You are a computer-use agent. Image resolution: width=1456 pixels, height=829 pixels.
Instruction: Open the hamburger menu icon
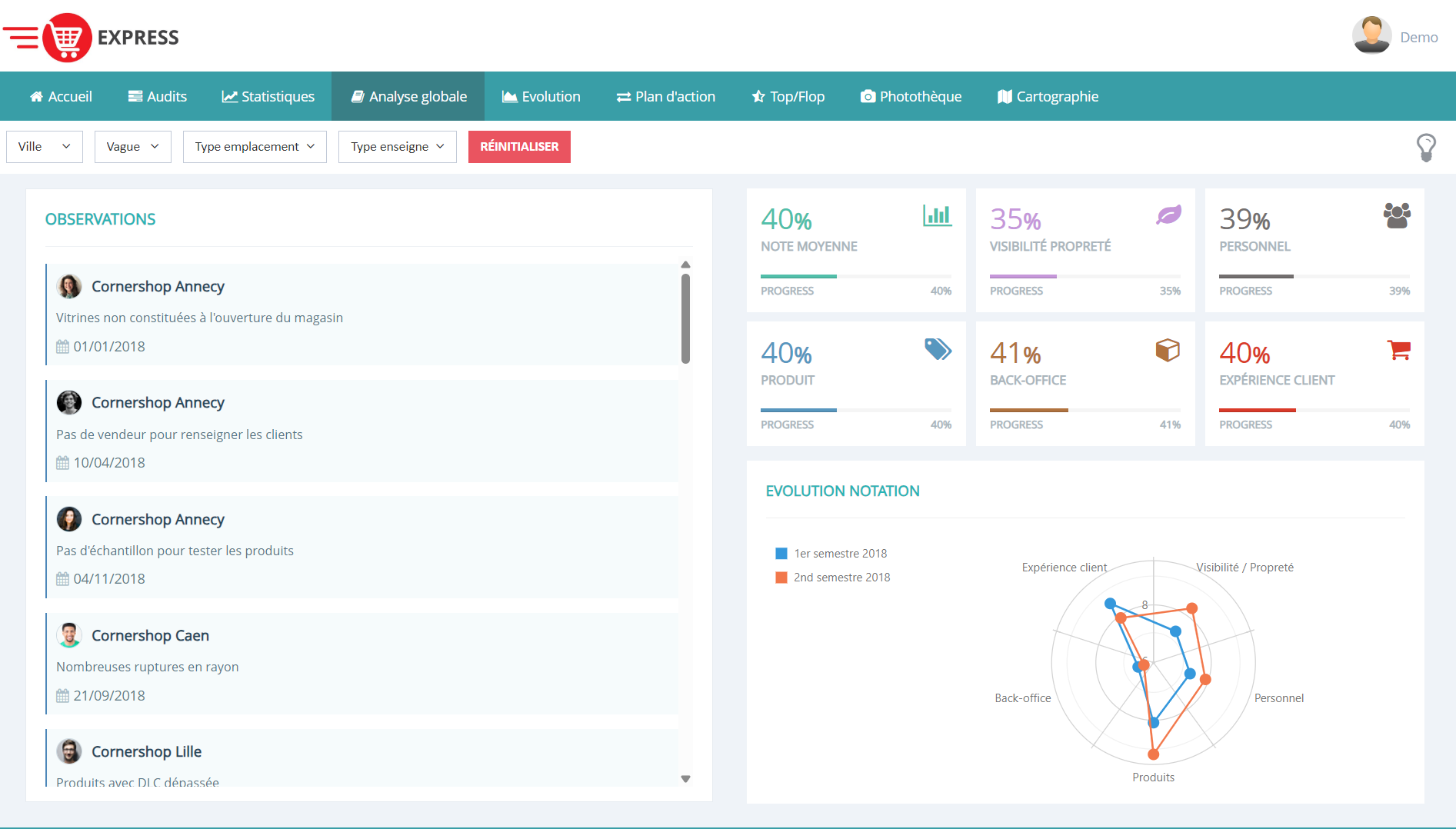coord(21,35)
